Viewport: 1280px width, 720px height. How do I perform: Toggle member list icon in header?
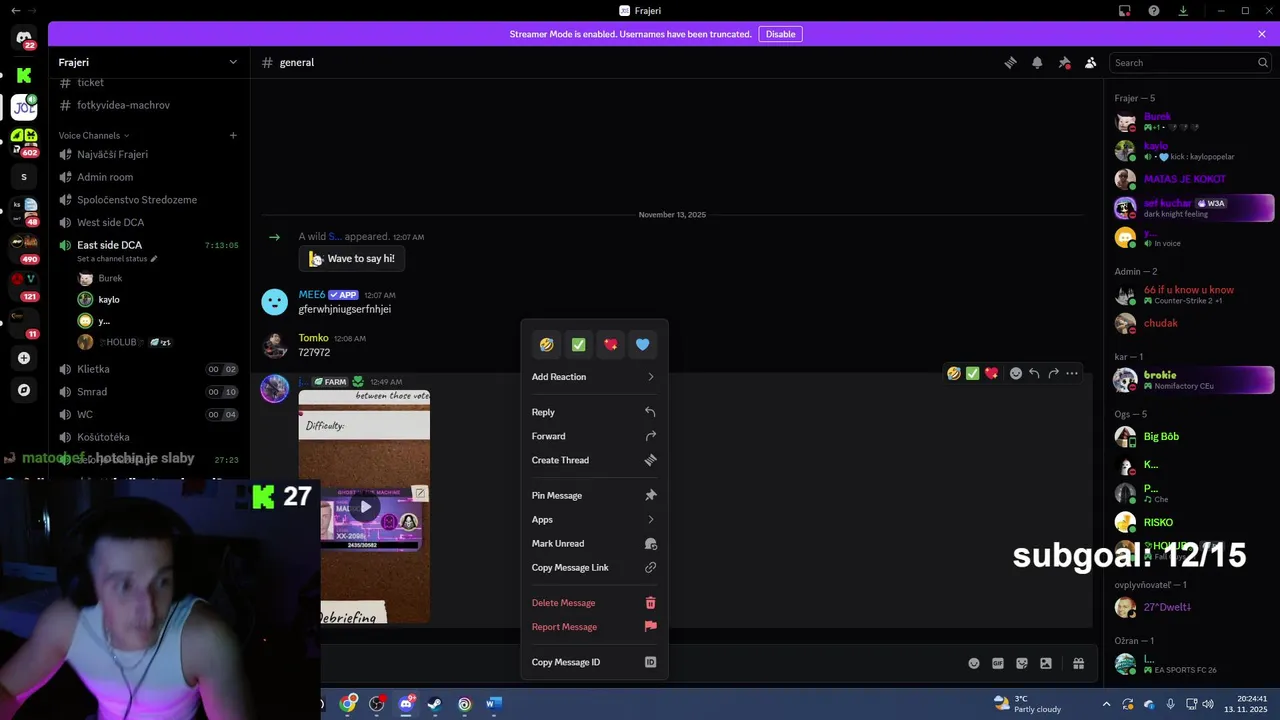1091,62
